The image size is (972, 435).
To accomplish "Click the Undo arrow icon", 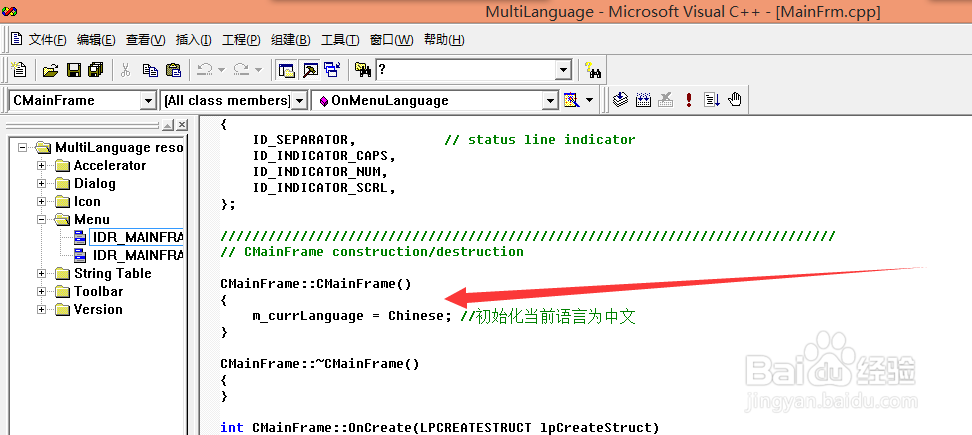I will 204,70.
